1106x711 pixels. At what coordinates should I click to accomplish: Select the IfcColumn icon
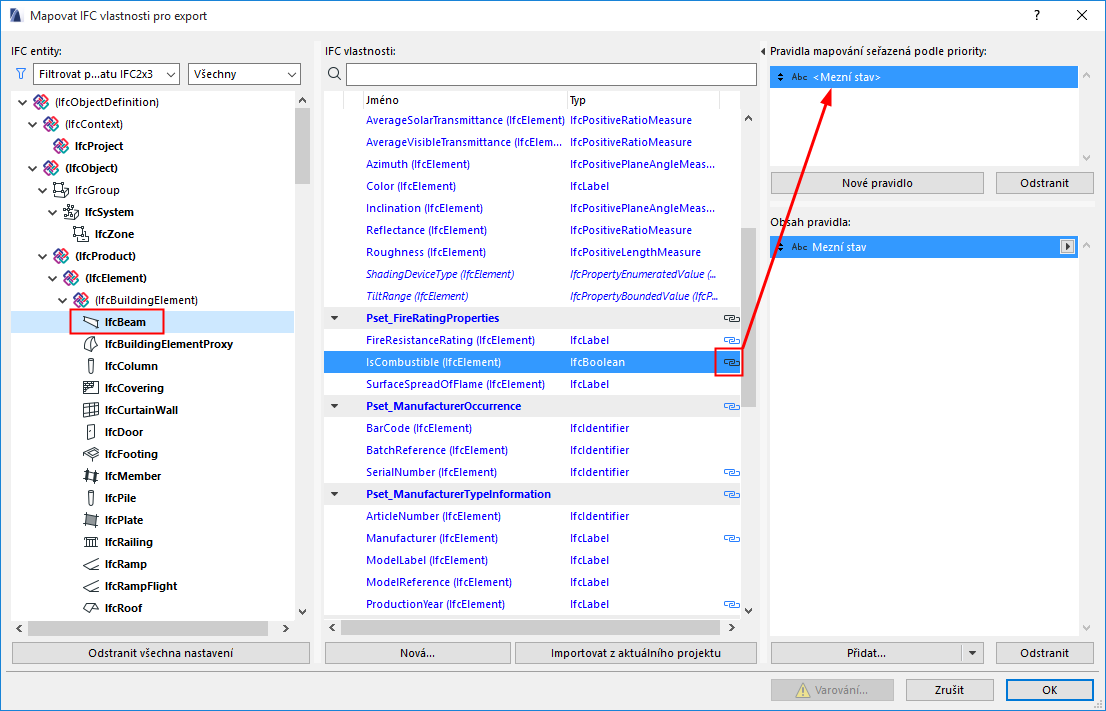pos(90,366)
